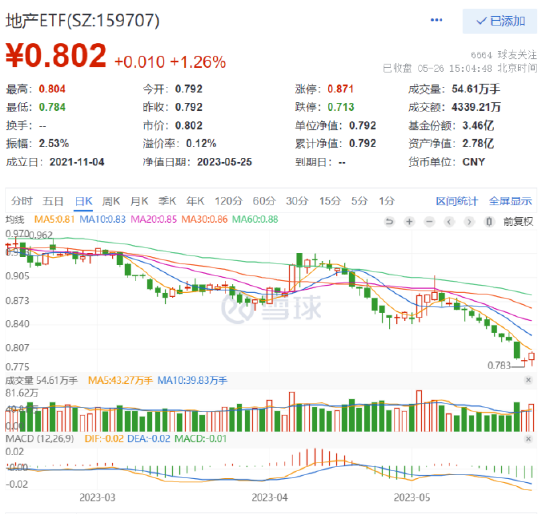Image resolution: width=550 pixels, height=515 pixels.
Task: Pan chart left with the left chevron
Action: coord(449,222)
